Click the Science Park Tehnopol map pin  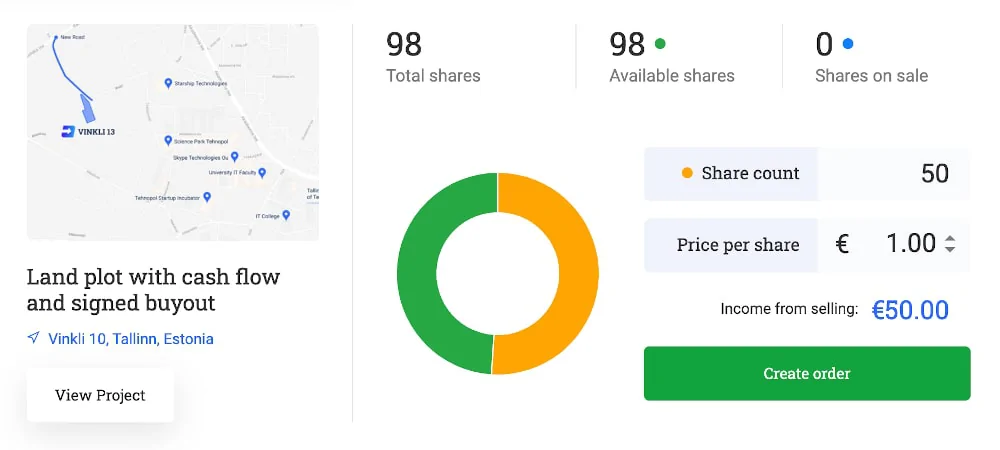click(168, 140)
